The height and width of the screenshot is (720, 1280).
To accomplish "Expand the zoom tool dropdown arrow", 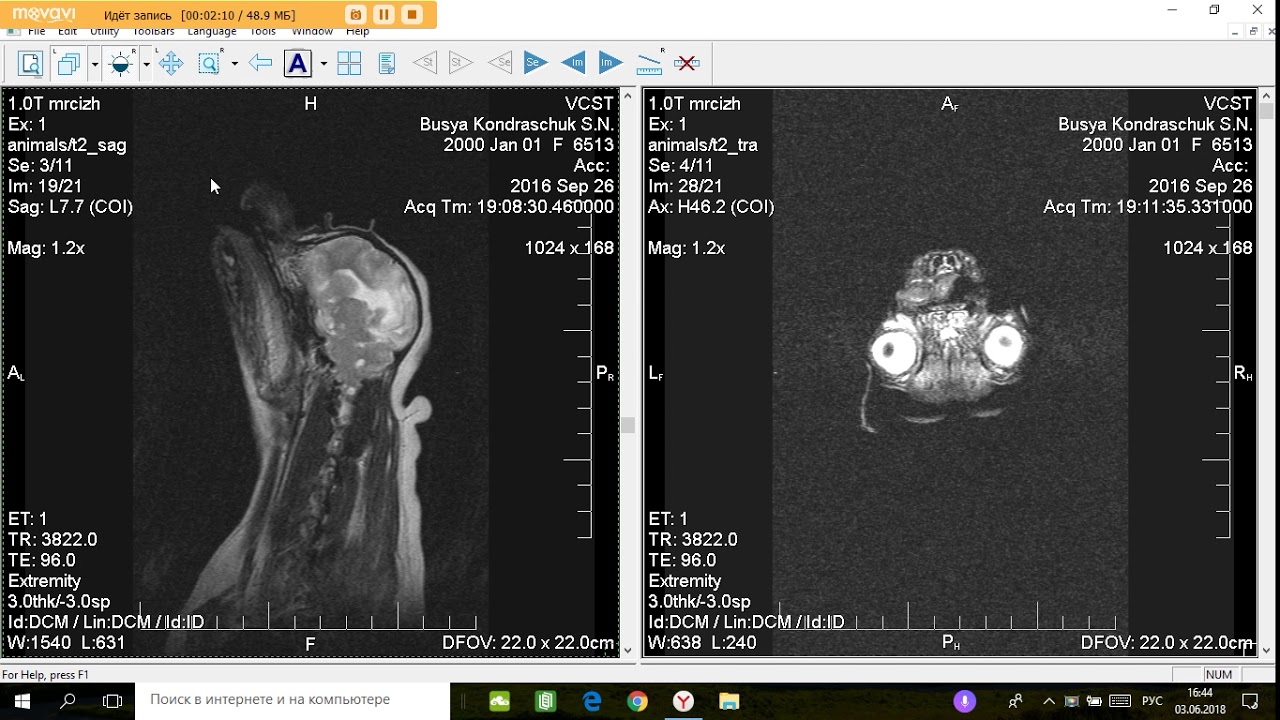I will (235, 64).
